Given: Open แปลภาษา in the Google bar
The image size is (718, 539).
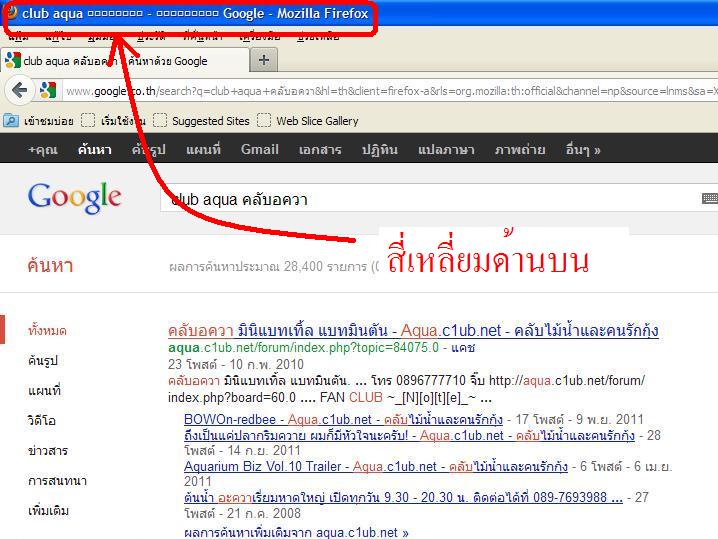Looking at the screenshot, I should point(446,149).
